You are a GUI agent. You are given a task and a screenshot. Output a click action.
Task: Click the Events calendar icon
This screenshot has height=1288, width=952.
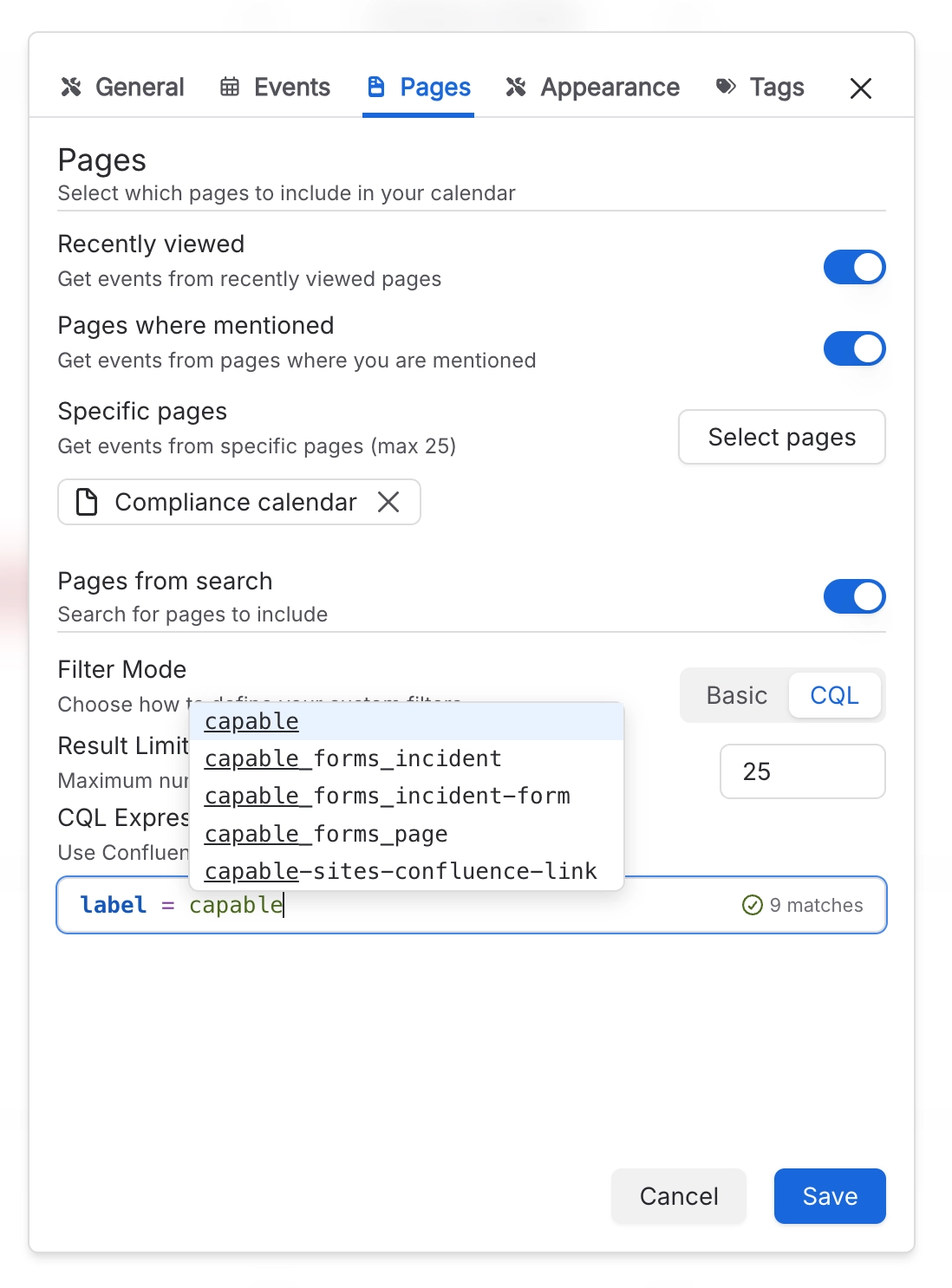230,87
